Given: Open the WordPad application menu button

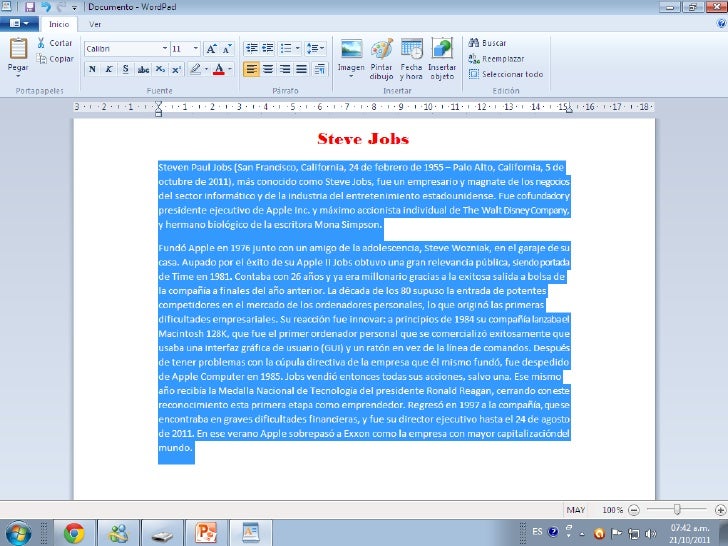Looking at the screenshot, I should click(19, 23).
